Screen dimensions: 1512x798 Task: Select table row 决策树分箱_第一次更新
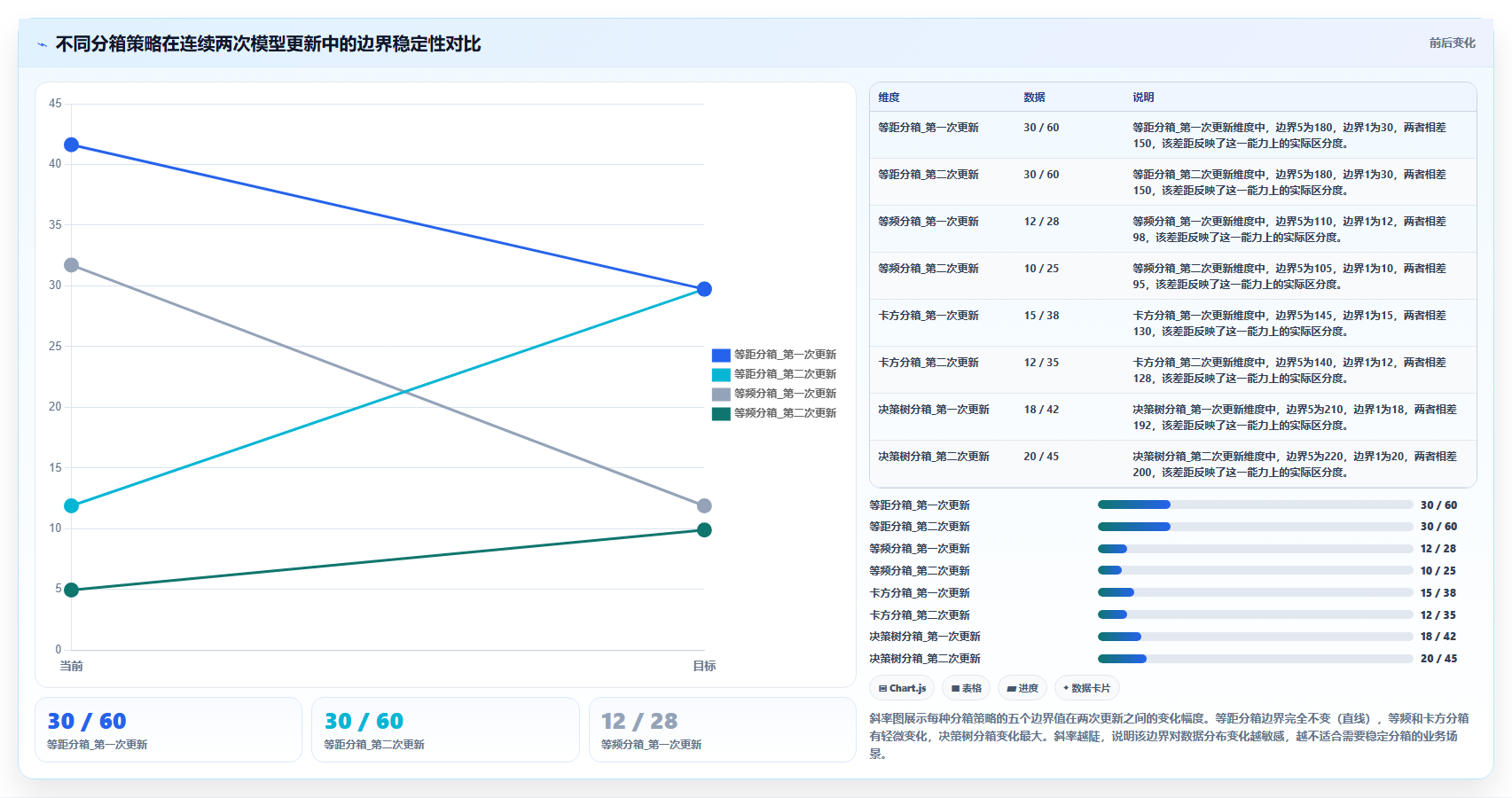click(1173, 417)
